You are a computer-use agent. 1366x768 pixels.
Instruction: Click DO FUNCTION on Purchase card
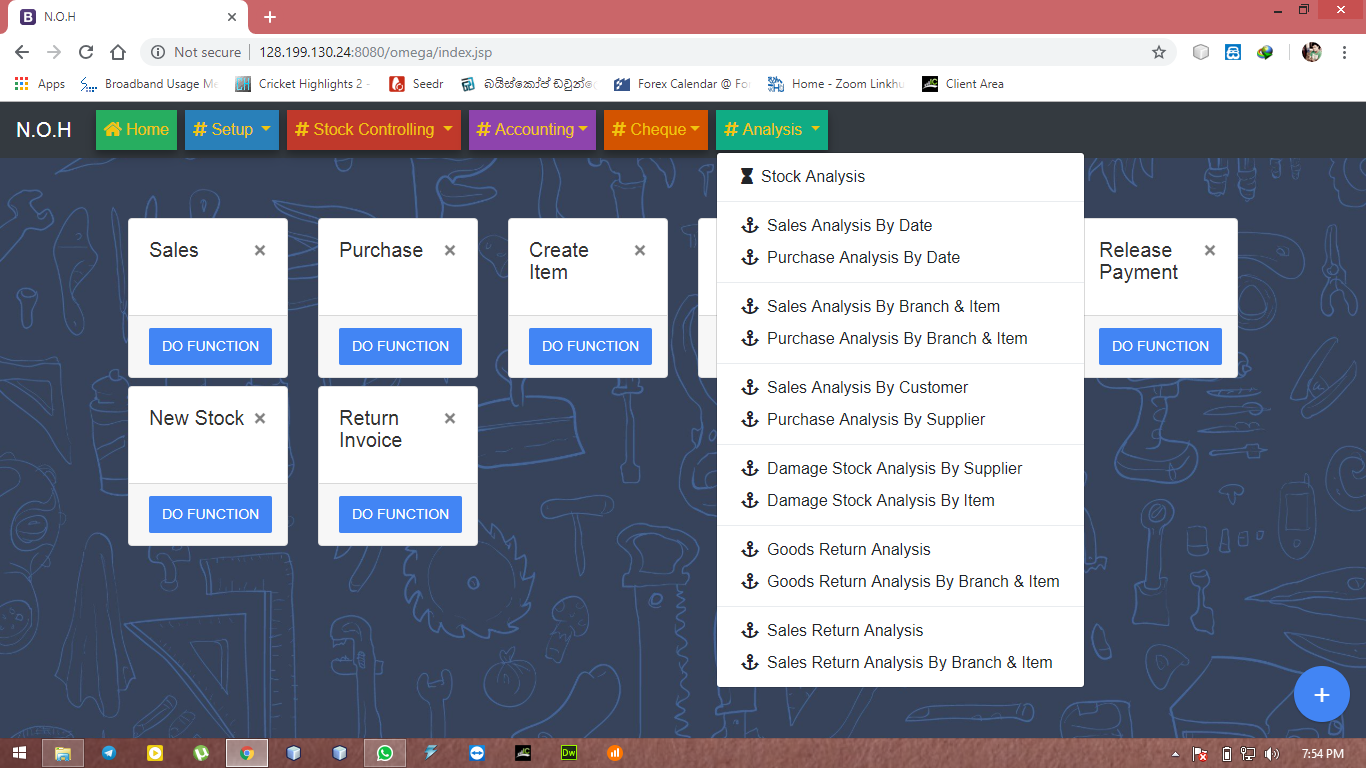click(400, 346)
